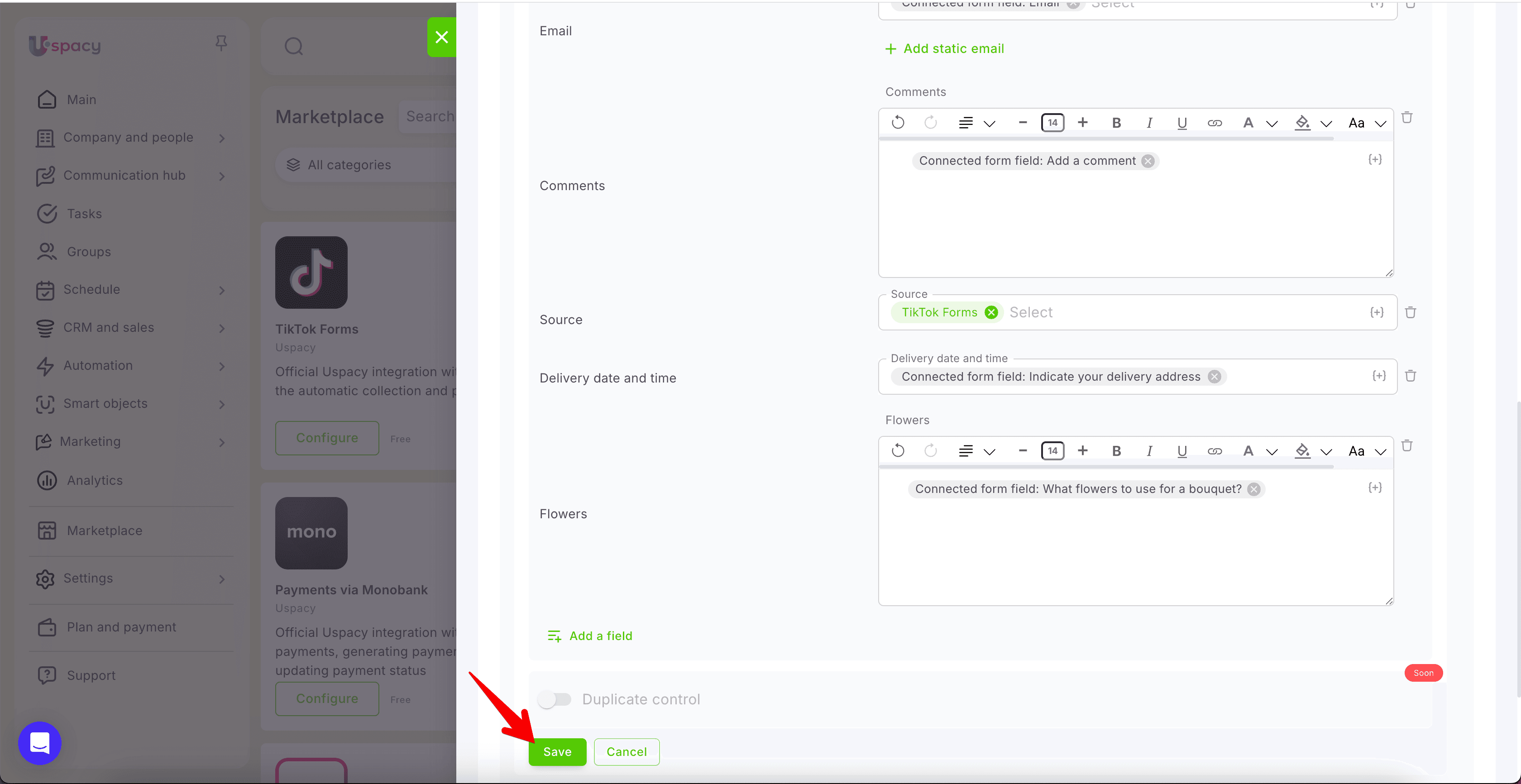This screenshot has width=1521, height=784.
Task: Toggle the Duplicate control switch
Action: (x=555, y=699)
